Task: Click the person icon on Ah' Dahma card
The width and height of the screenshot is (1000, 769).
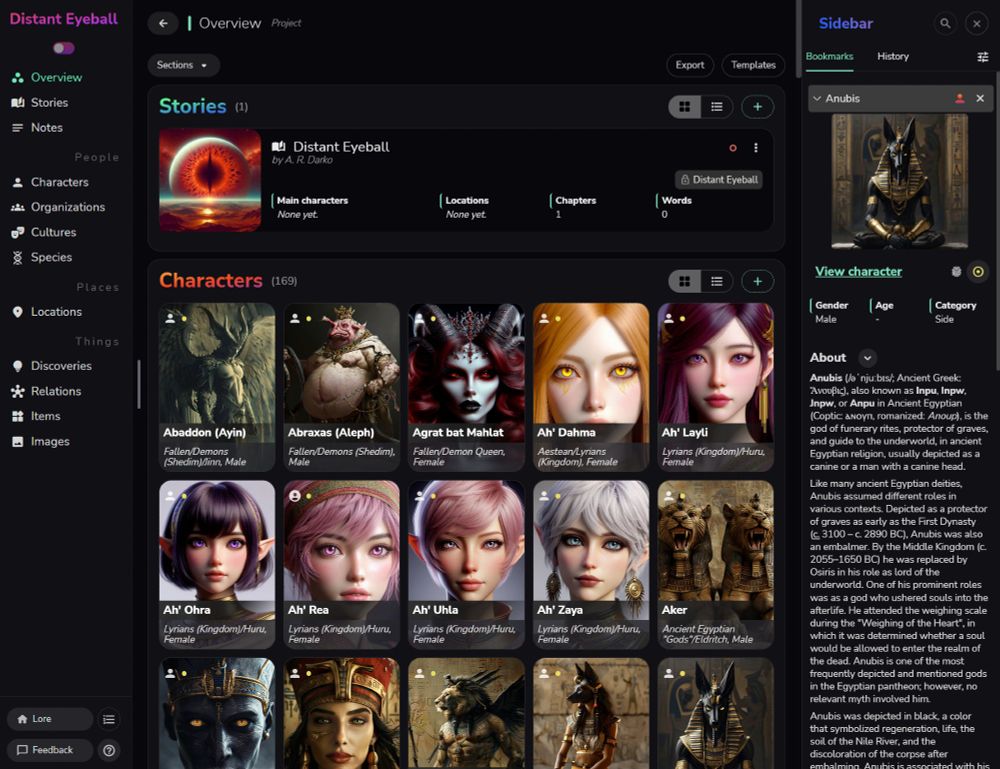Action: [544, 318]
